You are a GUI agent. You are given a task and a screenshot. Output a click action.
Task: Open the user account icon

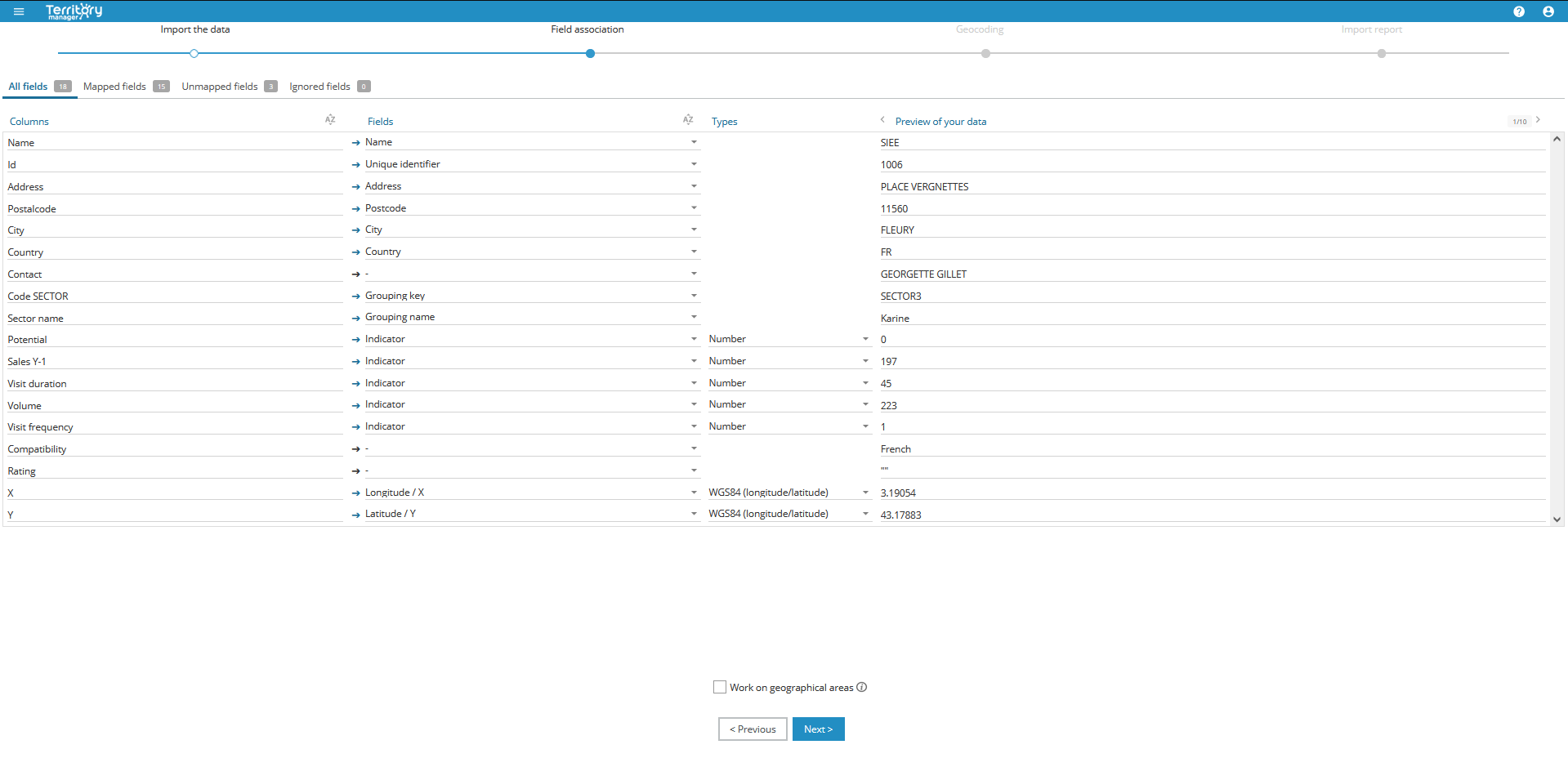(x=1548, y=11)
